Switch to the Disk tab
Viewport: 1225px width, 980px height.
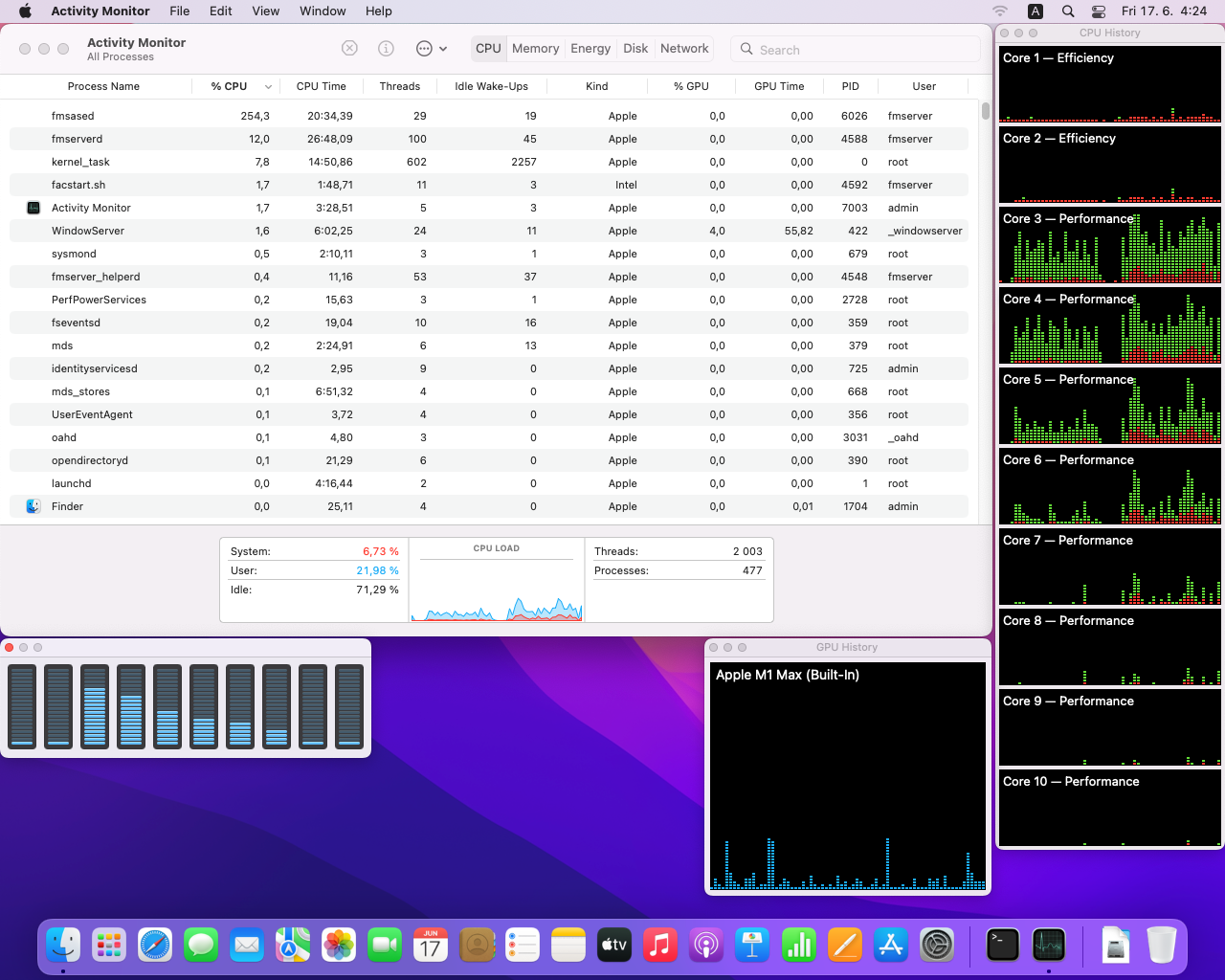click(635, 49)
